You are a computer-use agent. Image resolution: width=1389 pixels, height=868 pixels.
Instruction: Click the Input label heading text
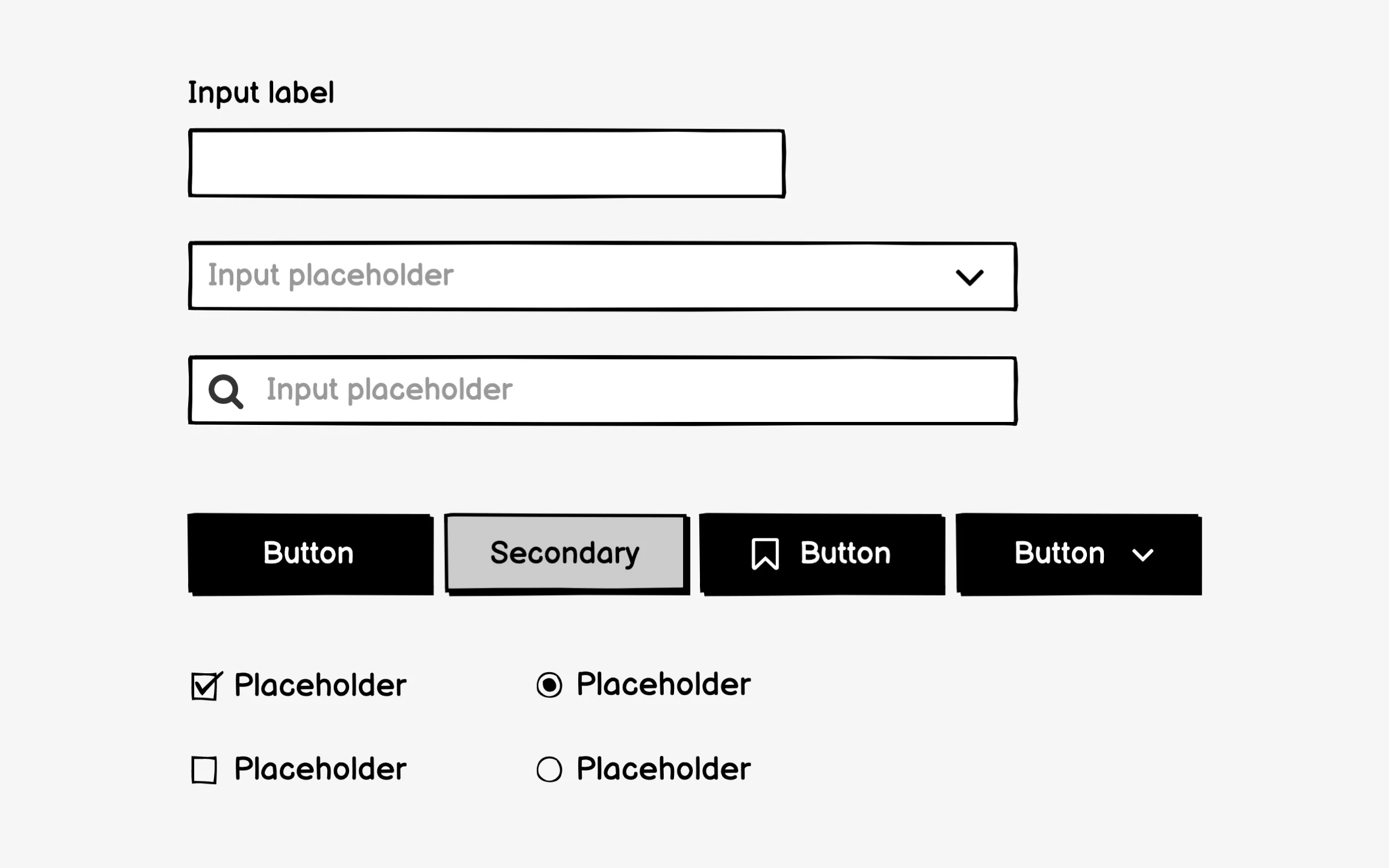(x=261, y=93)
